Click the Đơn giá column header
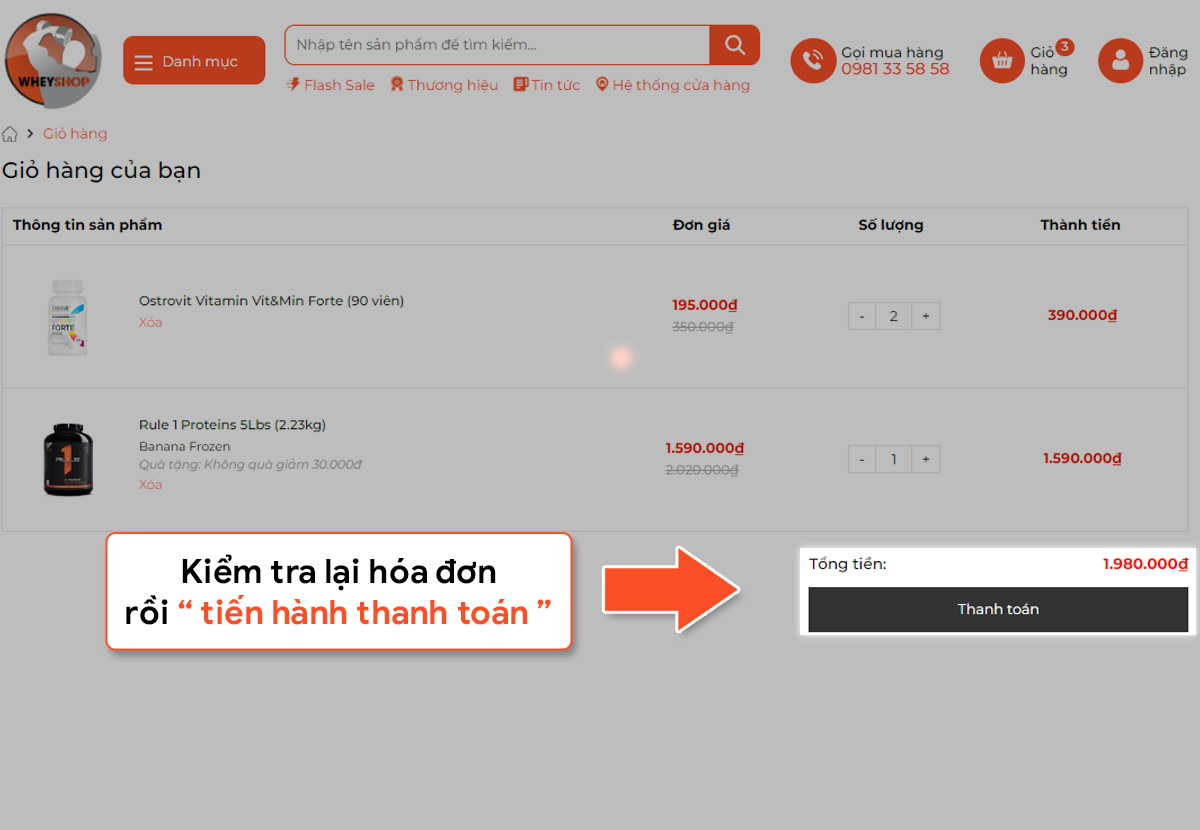The height and width of the screenshot is (830, 1200). tap(702, 225)
